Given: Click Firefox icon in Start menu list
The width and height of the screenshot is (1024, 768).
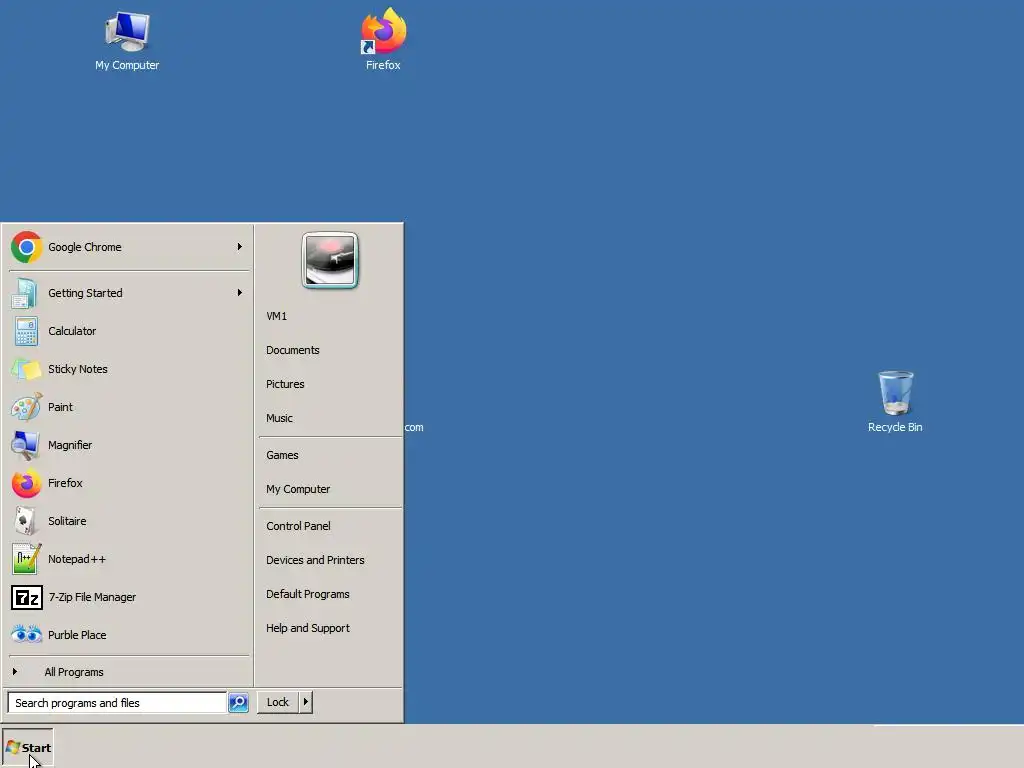Looking at the screenshot, I should pos(26,483).
